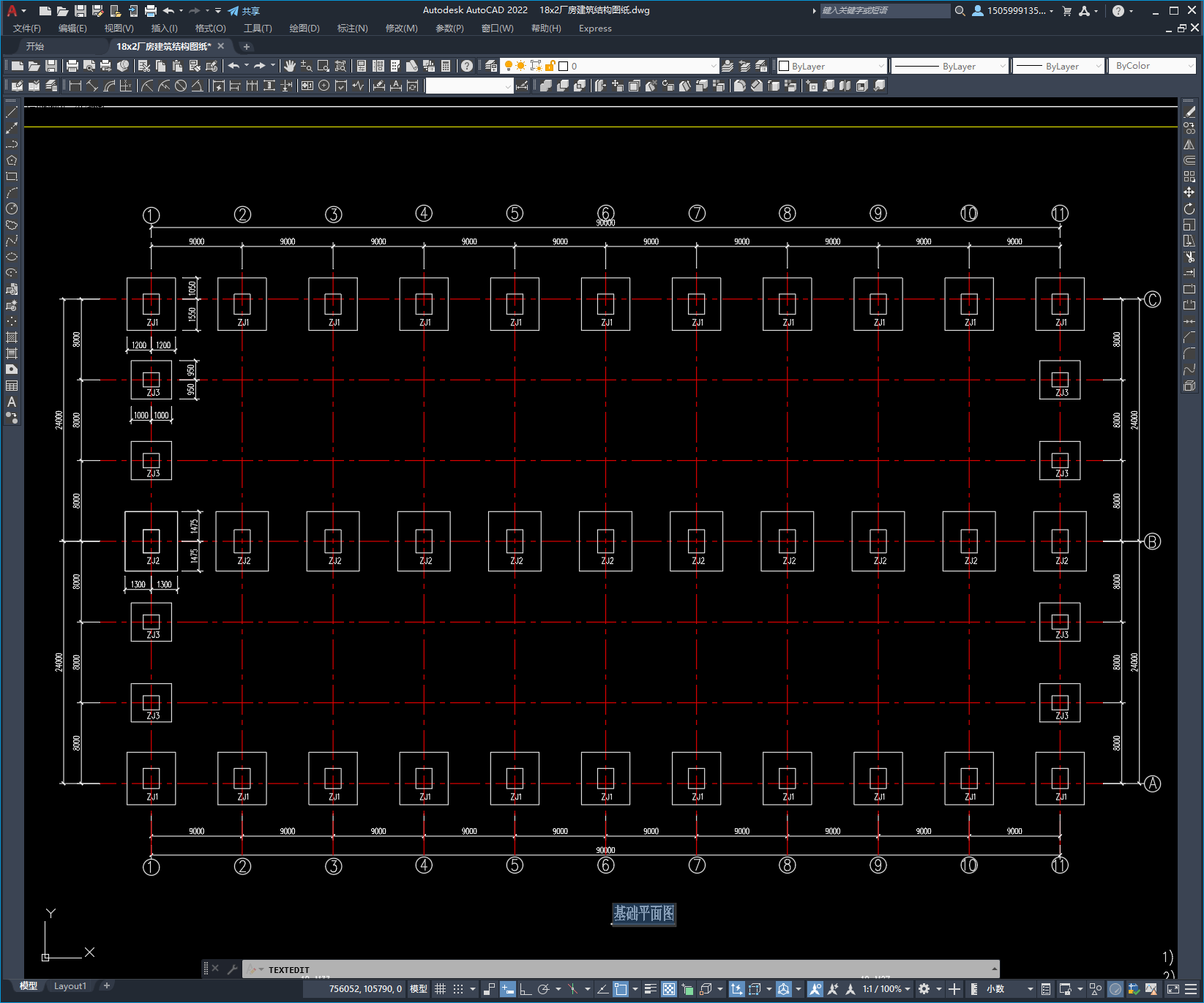This screenshot has height=1003, width=1204.
Task: Open the ByLayer color dropdown
Action: click(x=831, y=66)
